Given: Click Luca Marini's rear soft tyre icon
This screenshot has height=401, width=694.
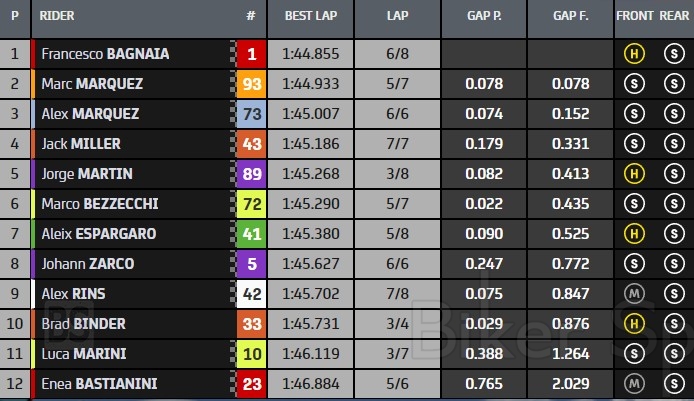Looking at the screenshot, I should click(x=672, y=354).
